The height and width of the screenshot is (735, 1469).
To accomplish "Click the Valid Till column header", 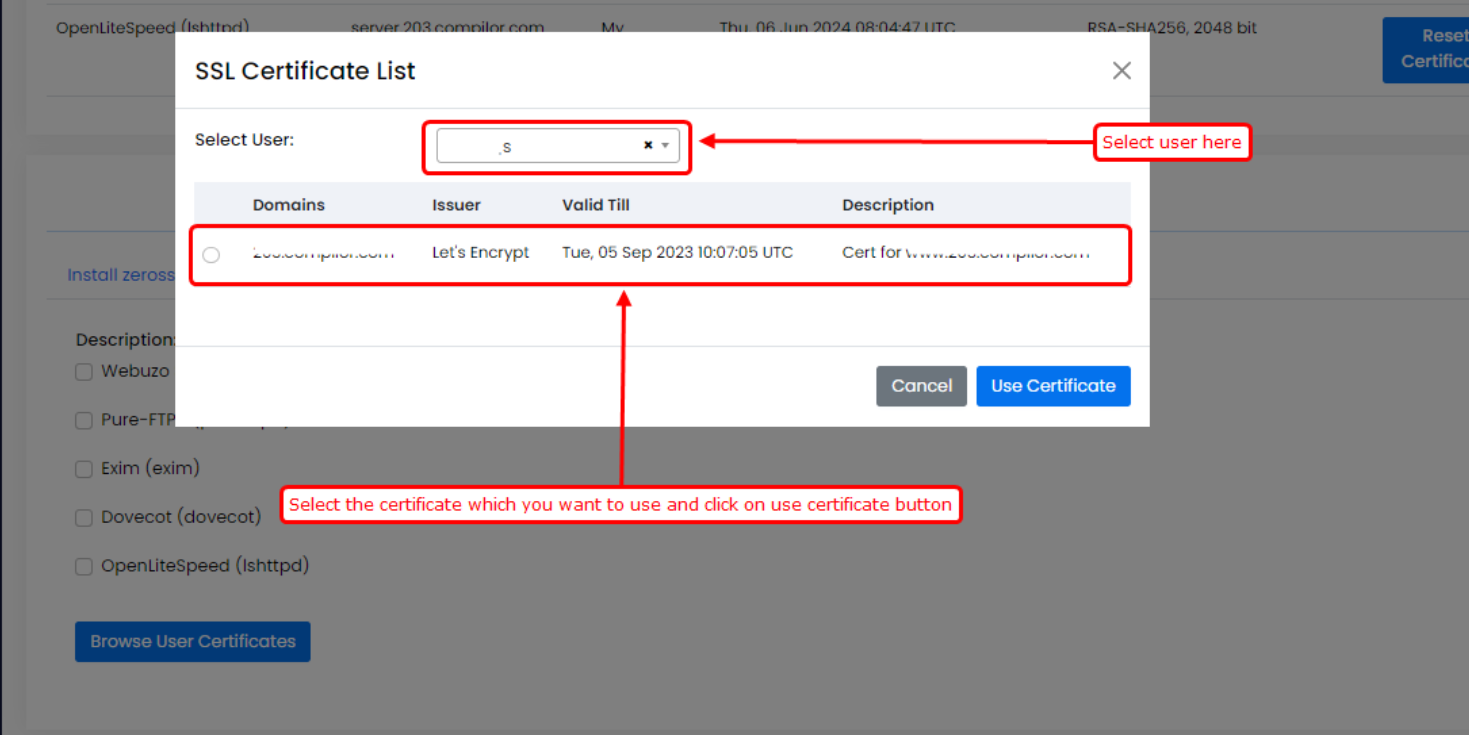I will (595, 205).
